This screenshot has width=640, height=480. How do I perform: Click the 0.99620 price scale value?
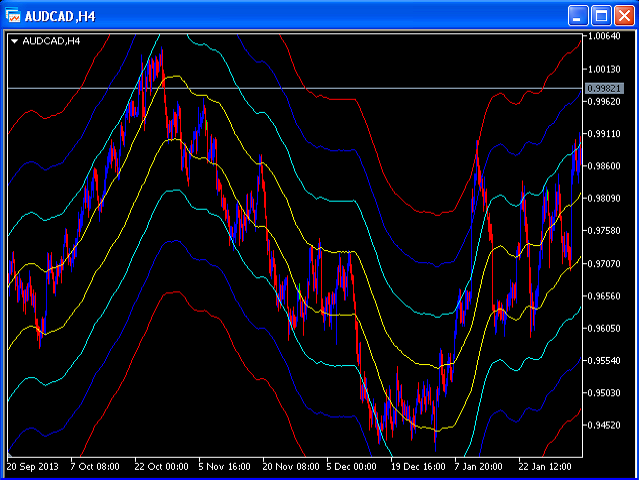[604, 101]
